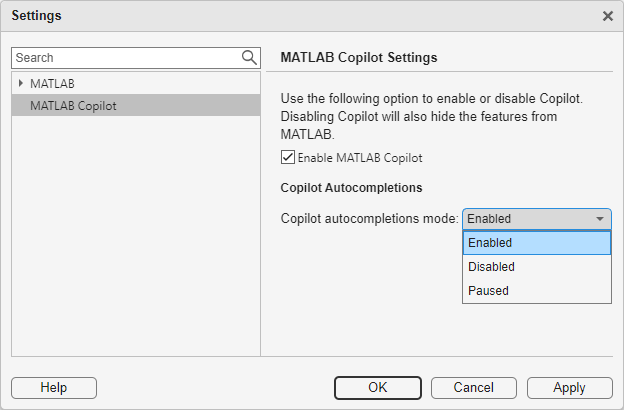Focus the Search settings input field
This screenshot has width=624, height=410.
pos(125,58)
